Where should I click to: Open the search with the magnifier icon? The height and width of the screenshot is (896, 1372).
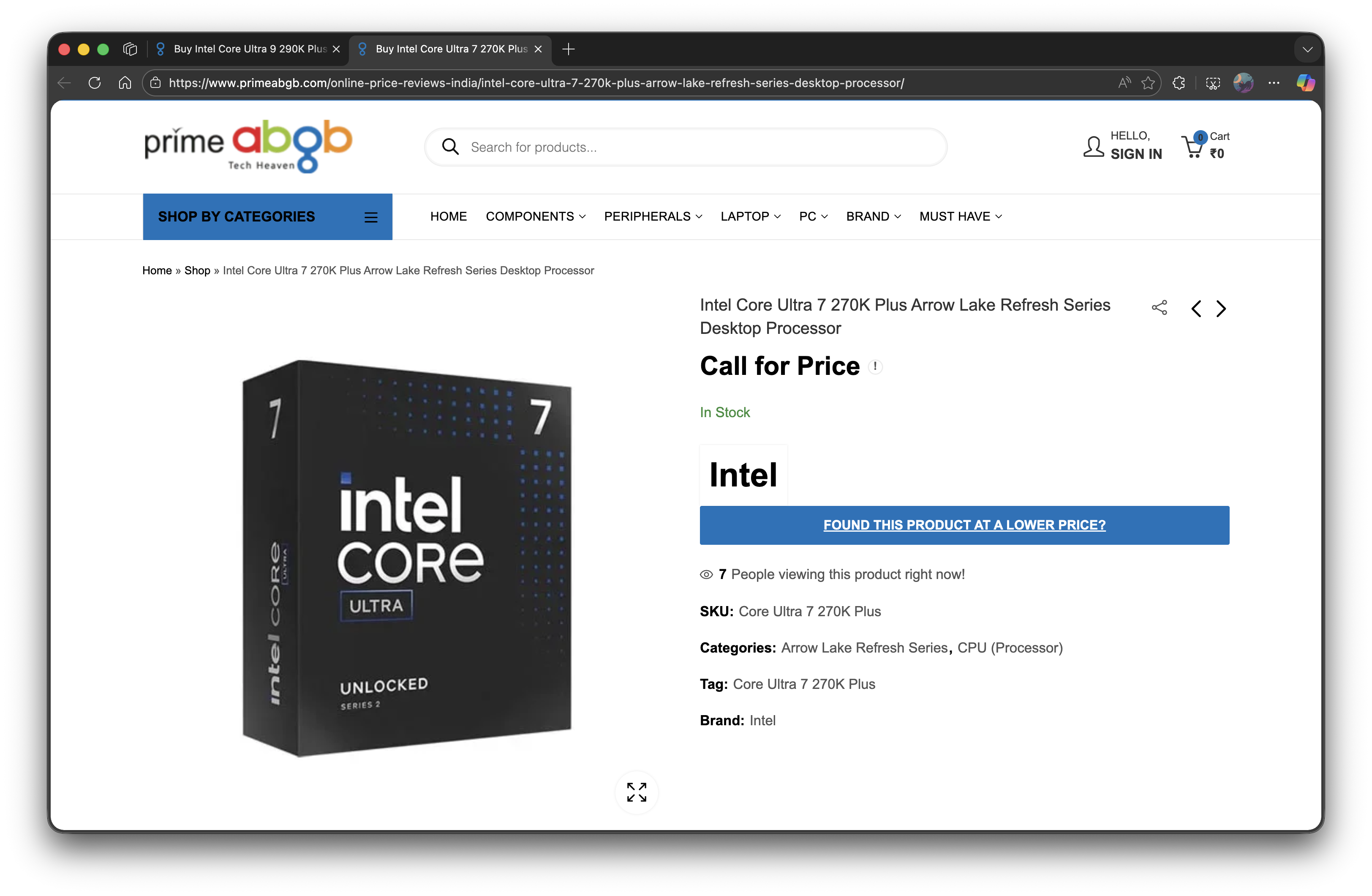(450, 147)
